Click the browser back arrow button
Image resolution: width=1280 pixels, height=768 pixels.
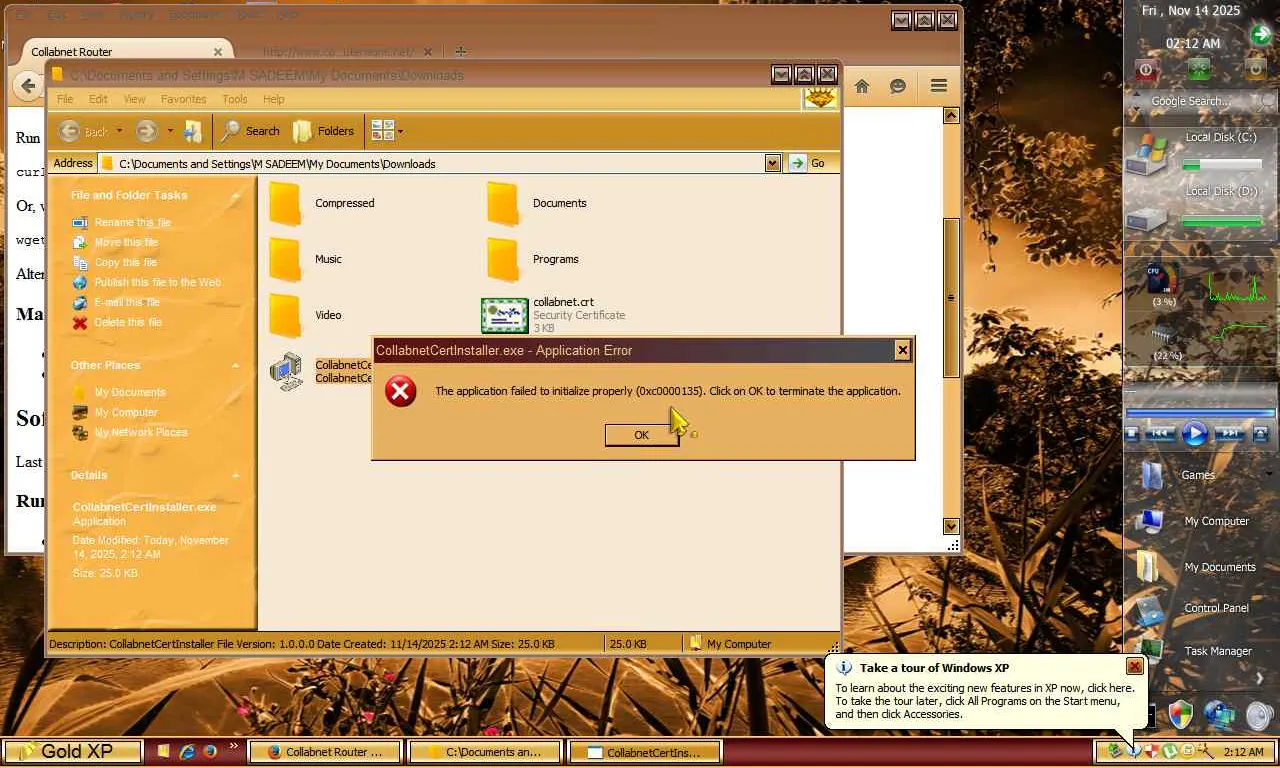(x=27, y=86)
